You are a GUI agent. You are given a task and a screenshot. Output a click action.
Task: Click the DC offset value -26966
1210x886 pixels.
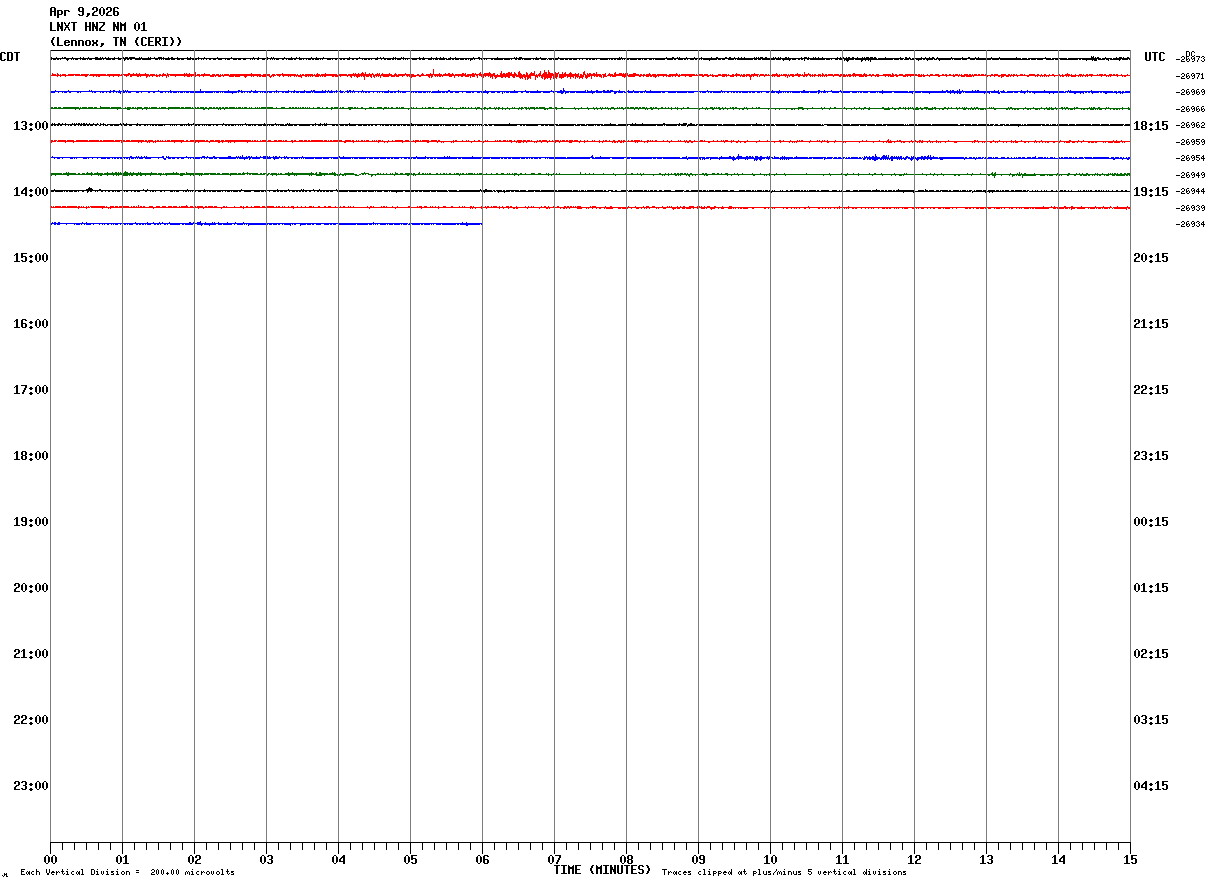[1190, 109]
